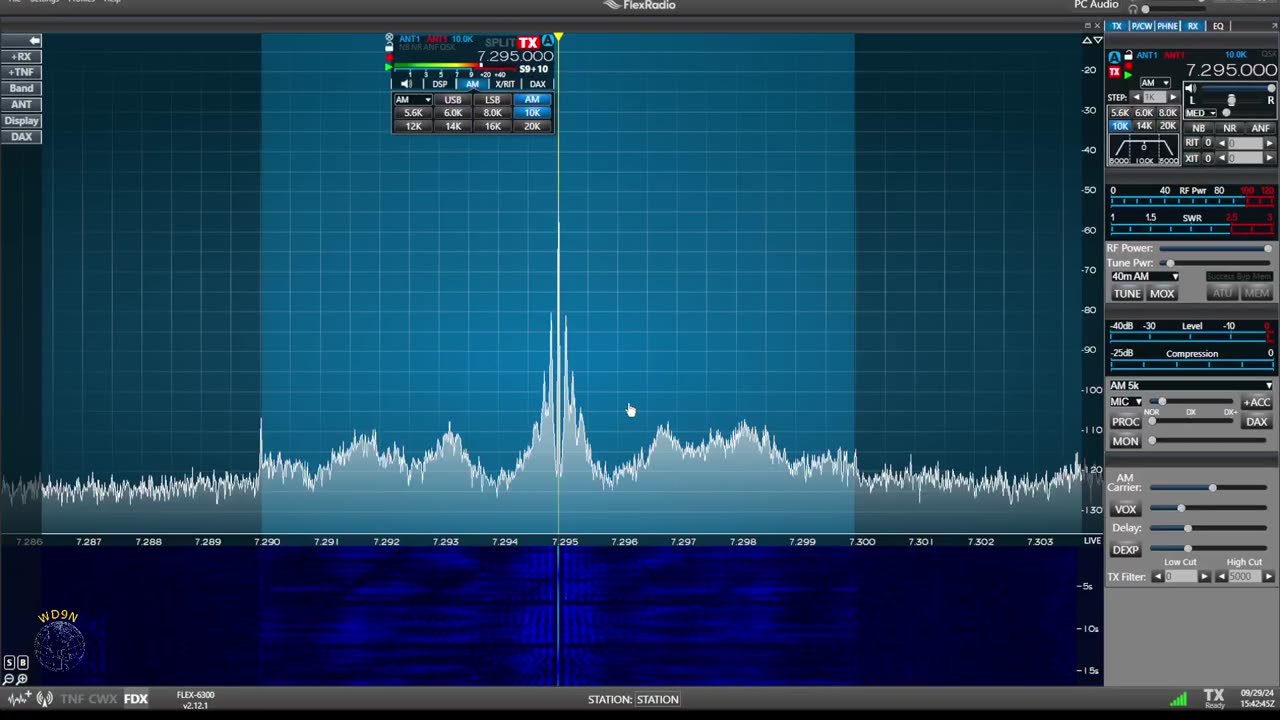
Task: Increase tuning step with right arrow
Action: (x=1173, y=97)
